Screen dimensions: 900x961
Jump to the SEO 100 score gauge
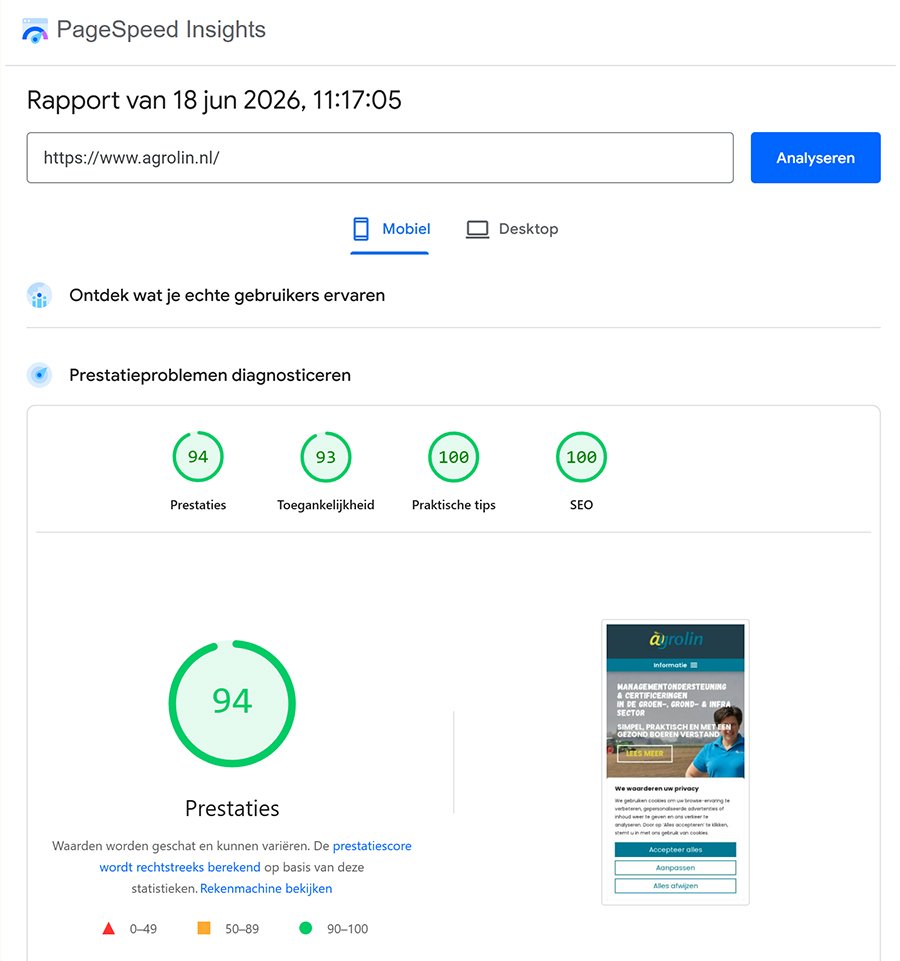[581, 457]
